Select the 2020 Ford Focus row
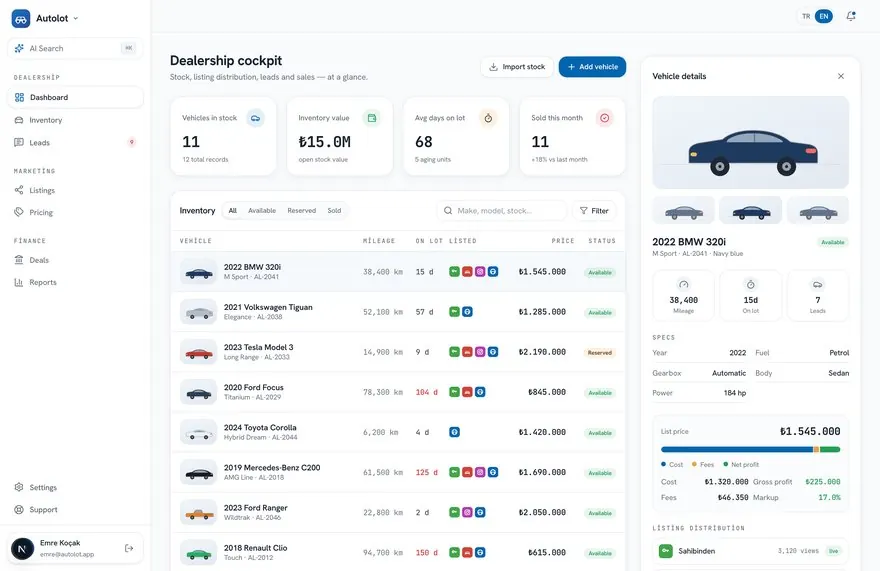 398,392
